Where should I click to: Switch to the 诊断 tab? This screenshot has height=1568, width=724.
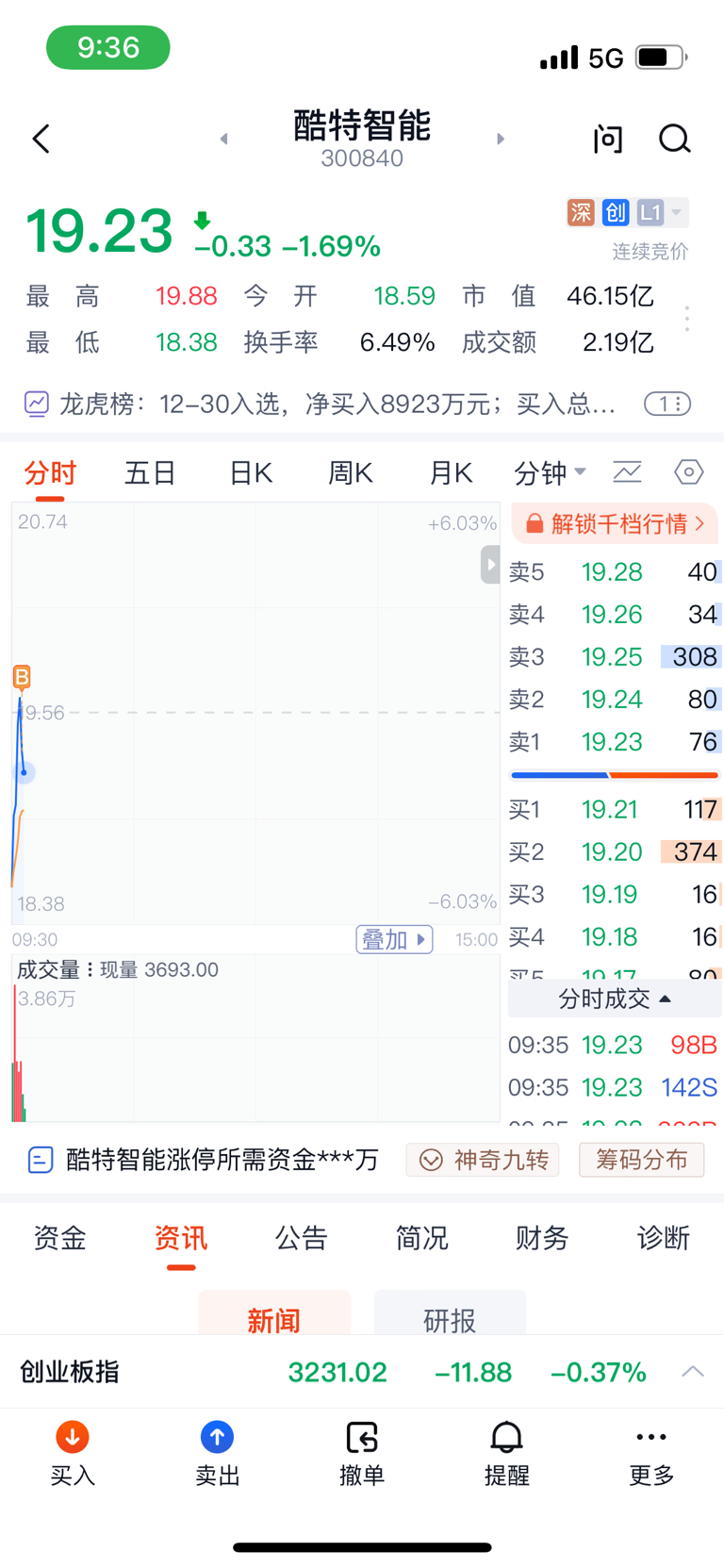(664, 1238)
